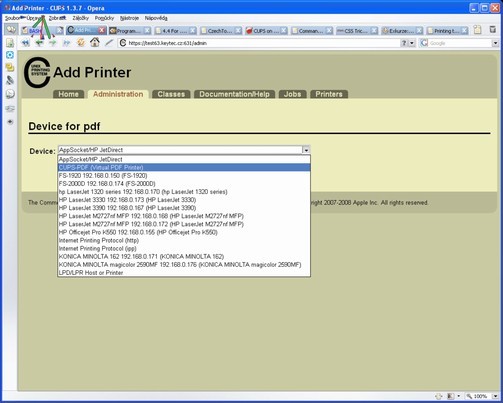
Task: Click the Wand pencil icon in toolbar
Action: click(x=109, y=43)
